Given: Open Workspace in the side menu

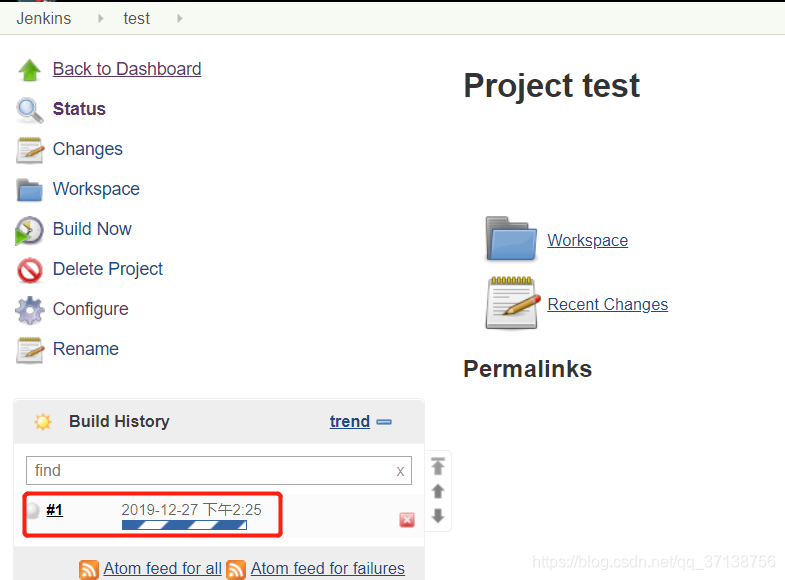Looking at the screenshot, I should tap(96, 189).
